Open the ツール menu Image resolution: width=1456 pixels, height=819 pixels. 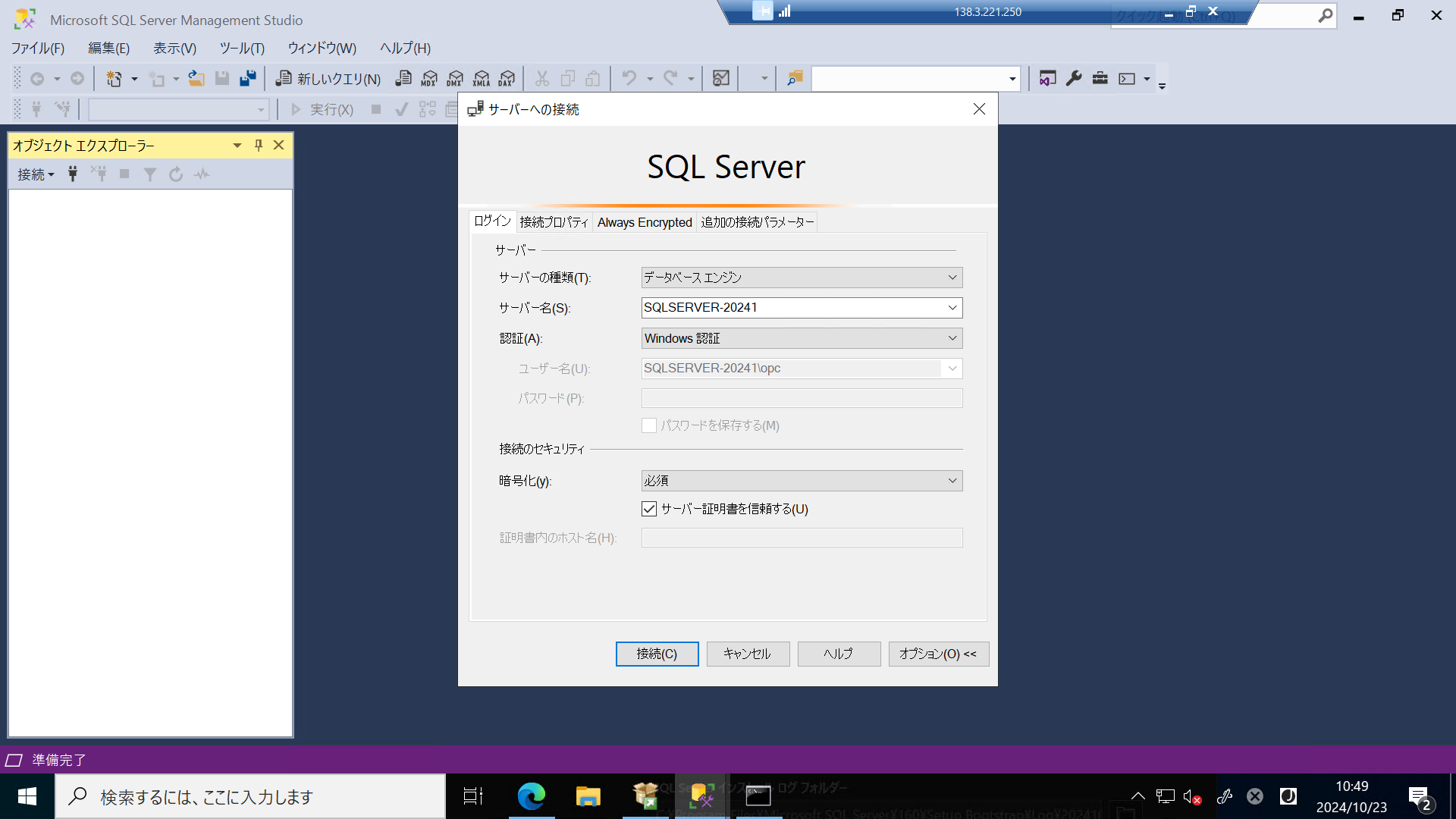[241, 48]
